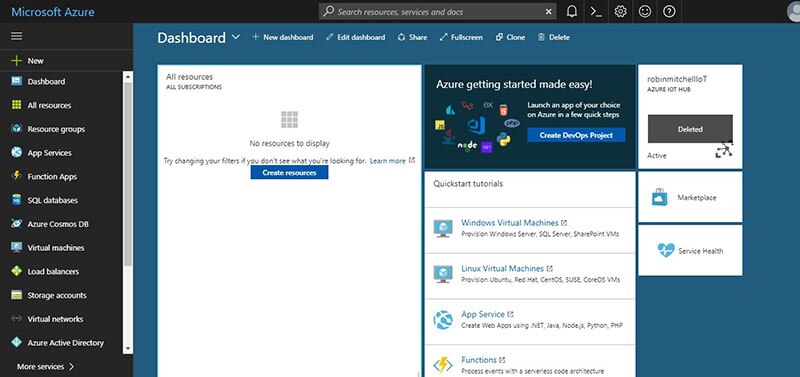Image resolution: width=800 pixels, height=377 pixels.
Task: Click the Microsoft Azure logo text
Action: click(x=53, y=12)
